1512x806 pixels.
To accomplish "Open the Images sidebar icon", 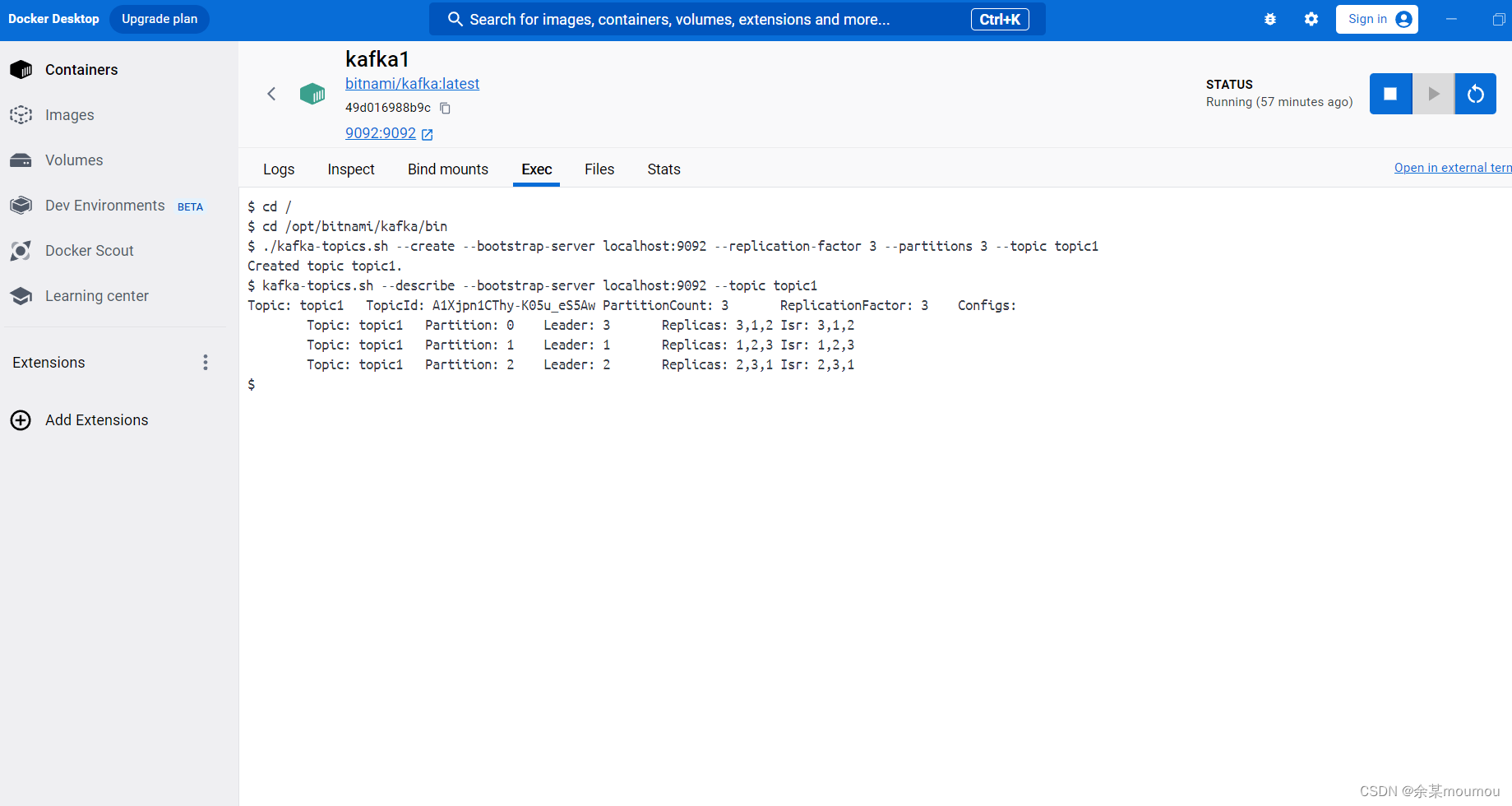I will (21, 115).
